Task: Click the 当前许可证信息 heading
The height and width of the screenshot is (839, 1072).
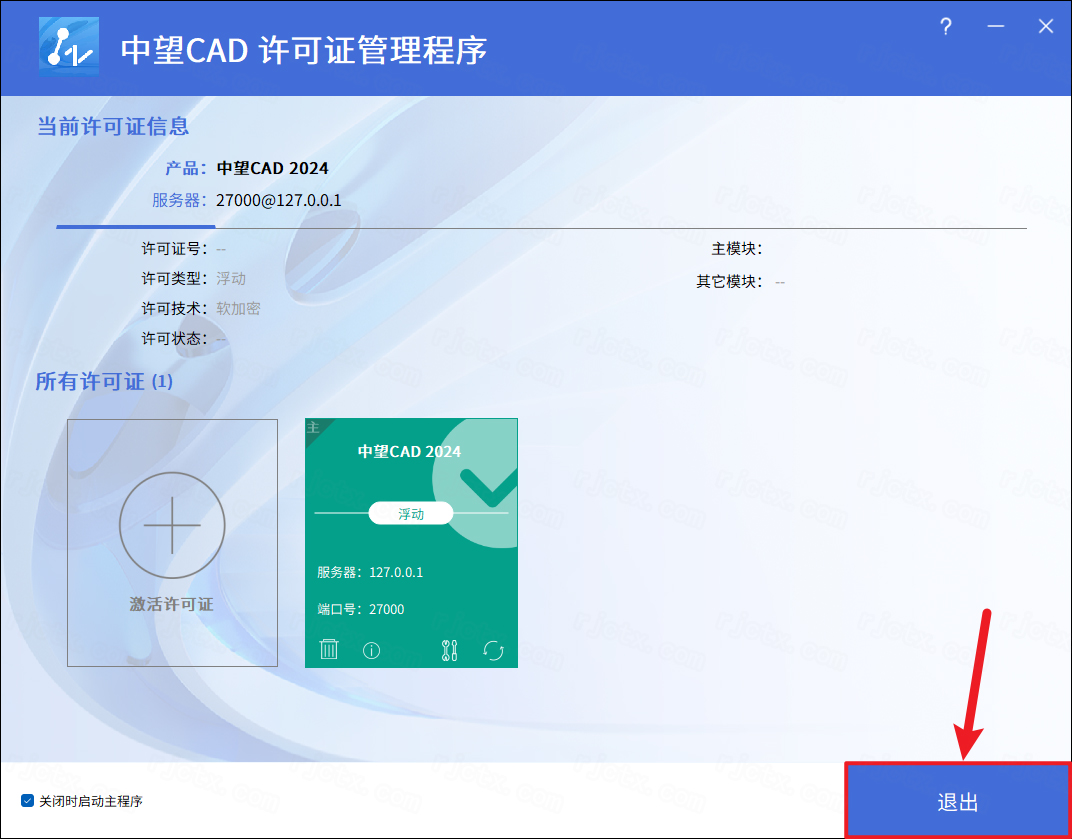Action: (x=113, y=127)
